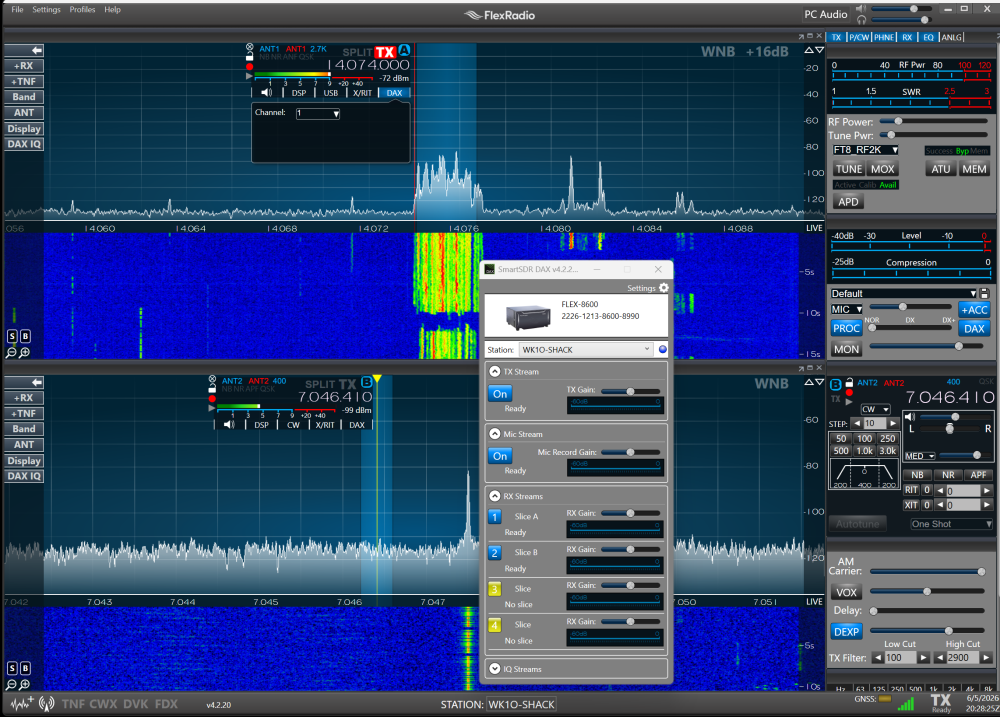Open MED AGC dropdown
The width and height of the screenshot is (1000, 717).
coord(920,455)
